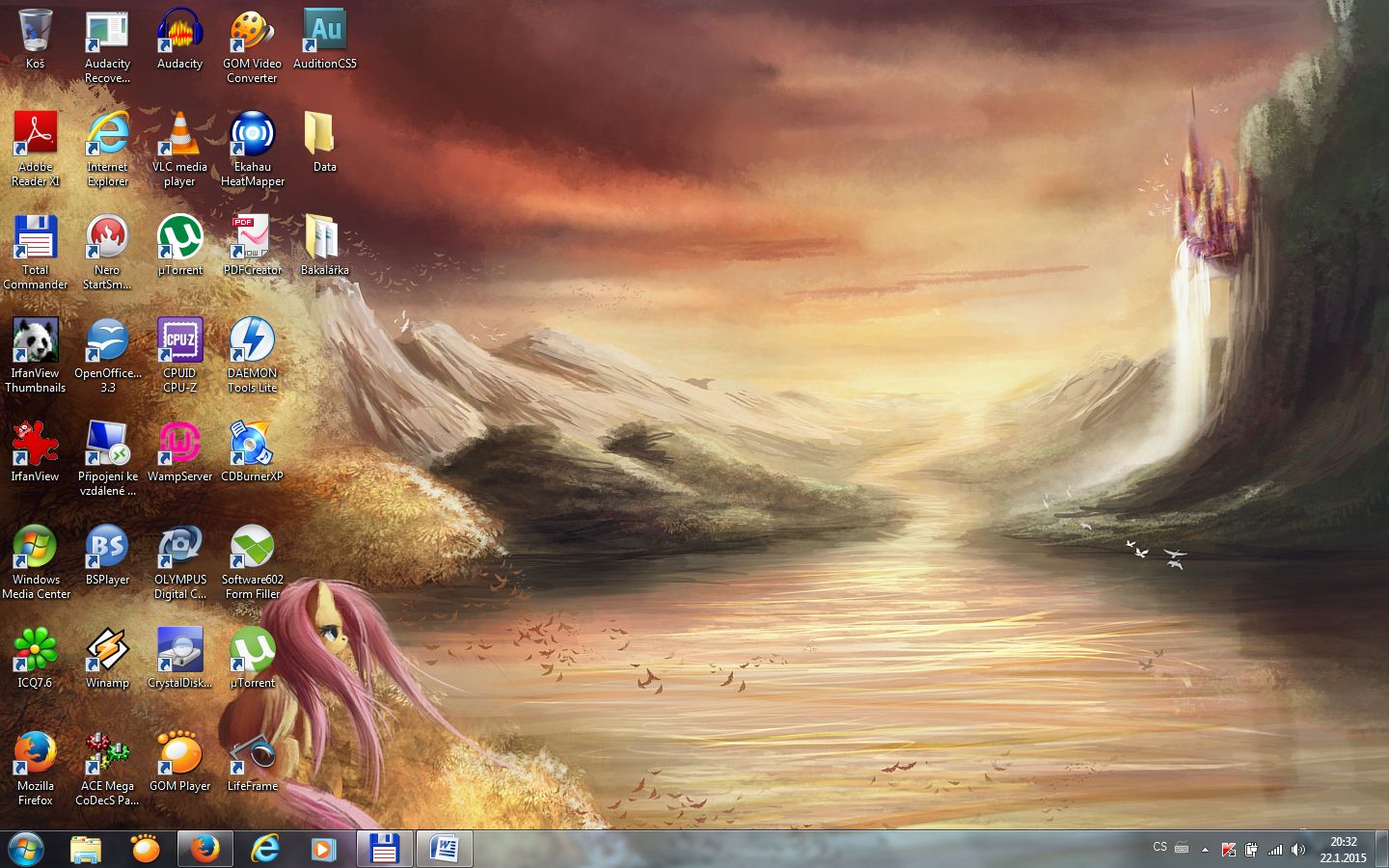Select the red IrfanView icon
The width and height of the screenshot is (1389, 868).
[36, 452]
